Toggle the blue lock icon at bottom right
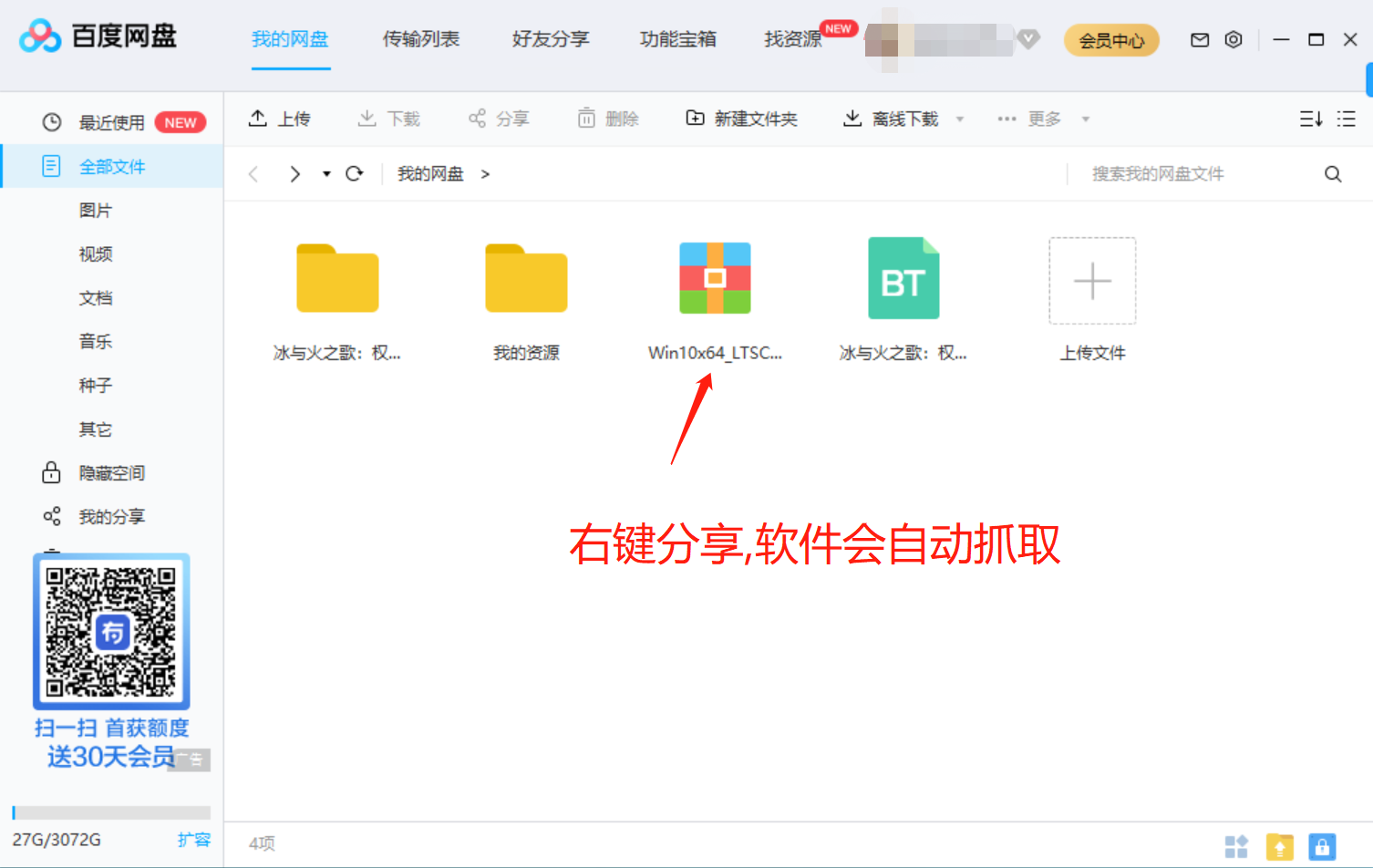Screen dimensions: 1373x868 pyautogui.click(x=1321, y=846)
